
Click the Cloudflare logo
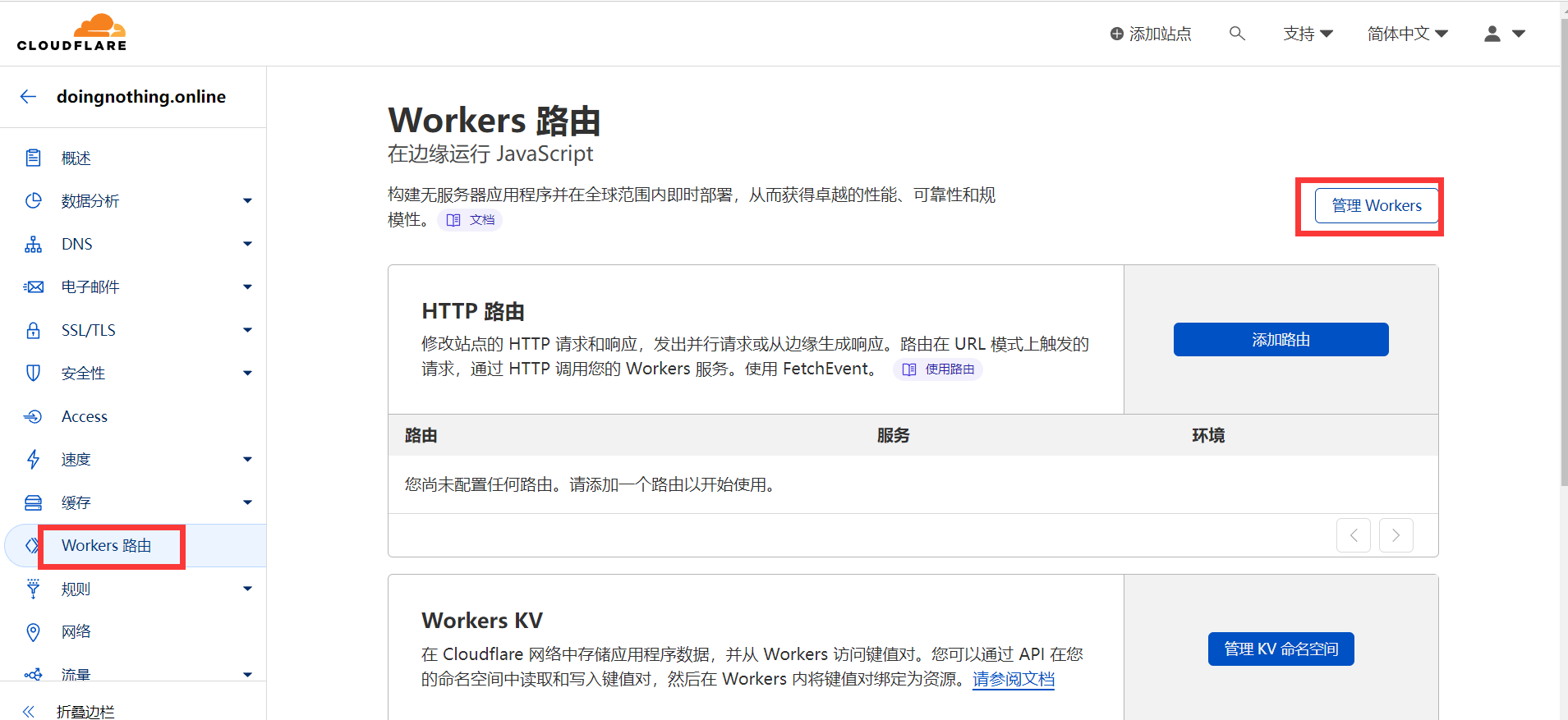[x=72, y=33]
